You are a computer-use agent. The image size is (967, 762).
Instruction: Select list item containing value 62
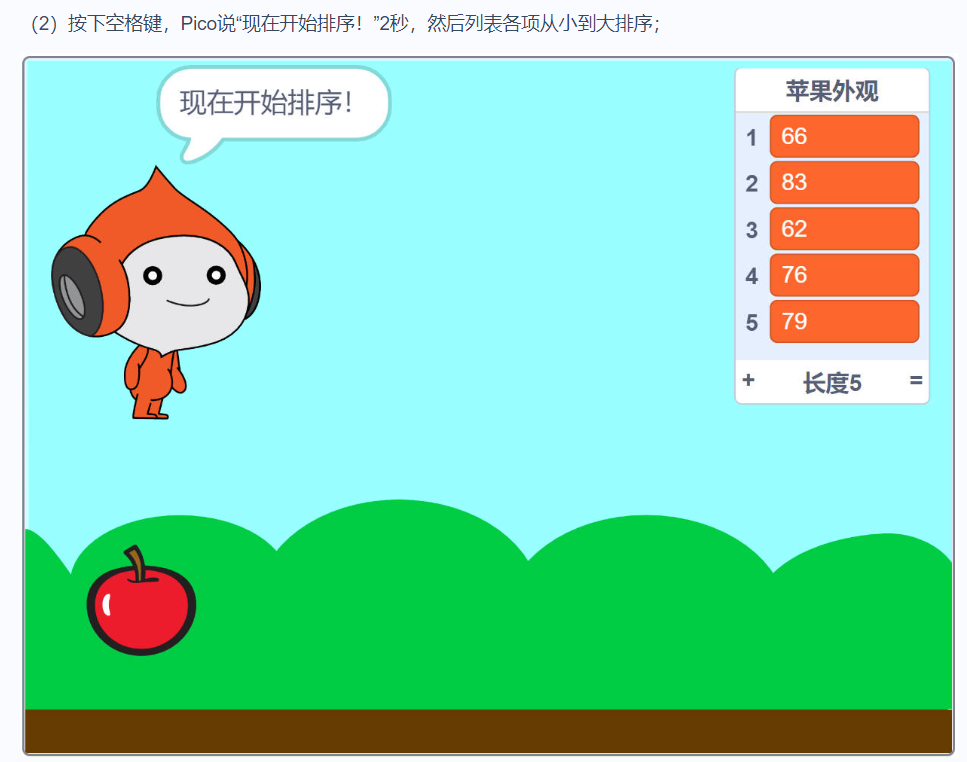point(843,228)
